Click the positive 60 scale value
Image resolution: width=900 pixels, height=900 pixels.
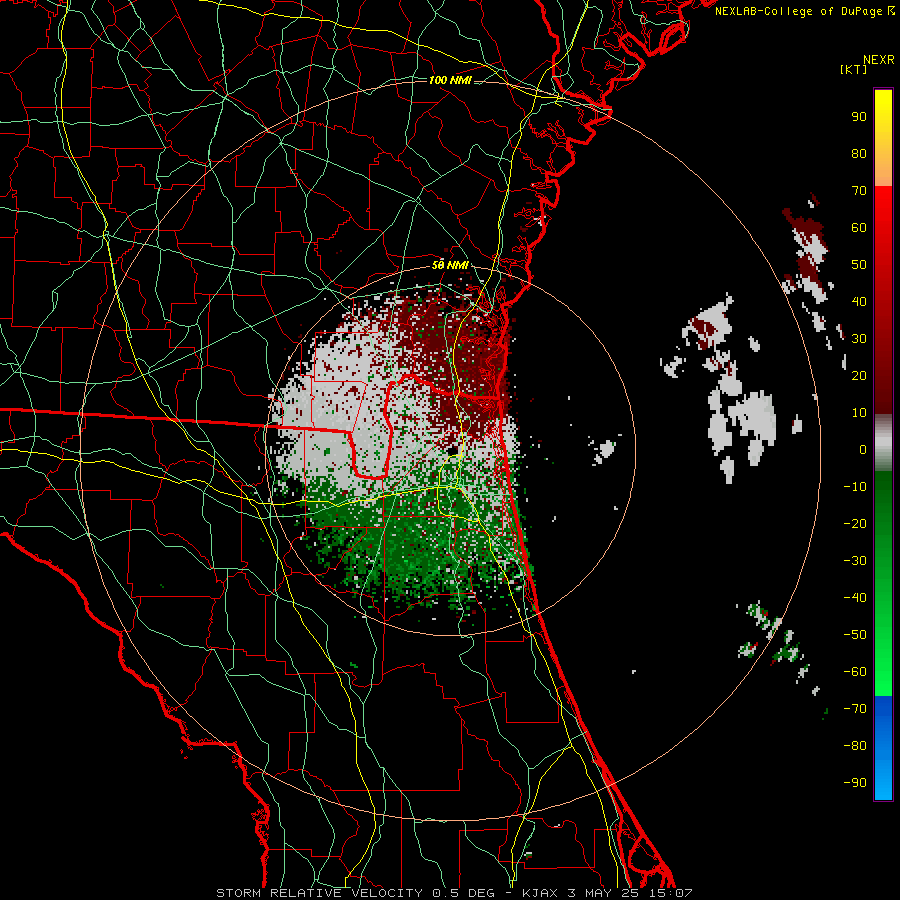pyautogui.click(x=859, y=227)
